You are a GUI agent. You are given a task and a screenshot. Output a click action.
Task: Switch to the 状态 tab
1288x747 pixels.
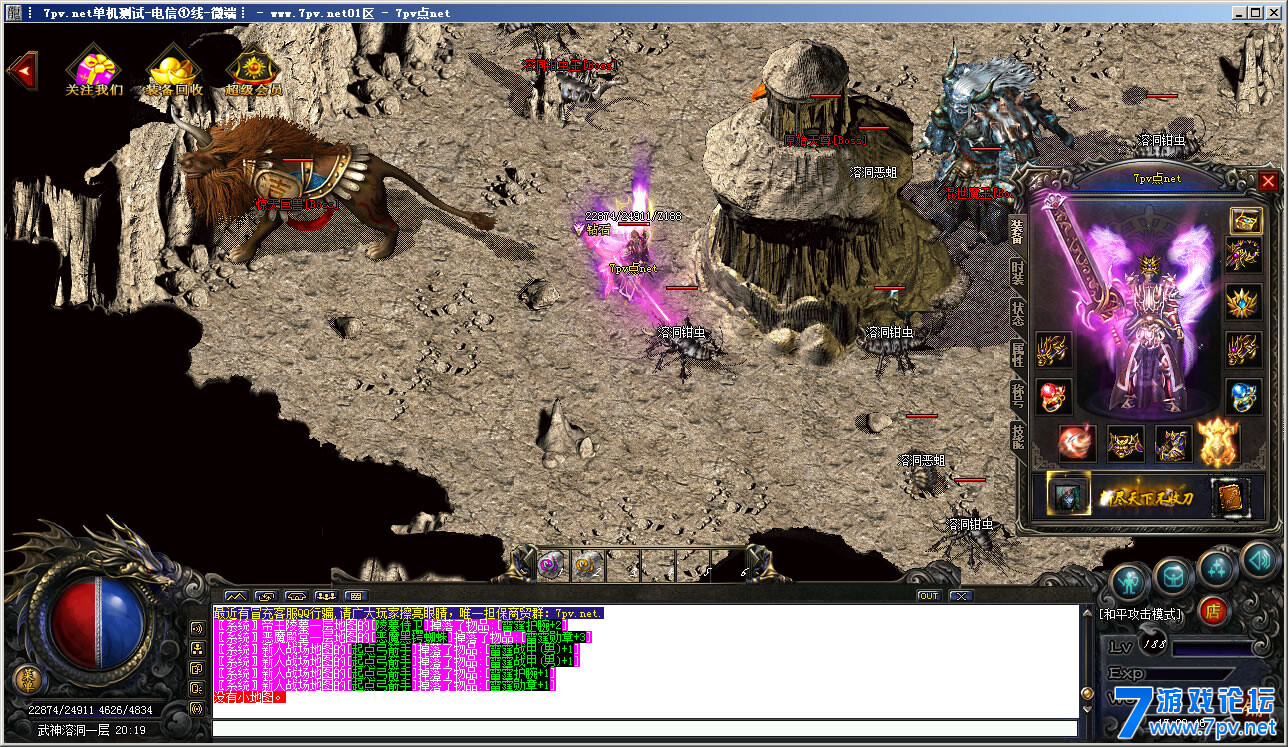tap(1017, 313)
